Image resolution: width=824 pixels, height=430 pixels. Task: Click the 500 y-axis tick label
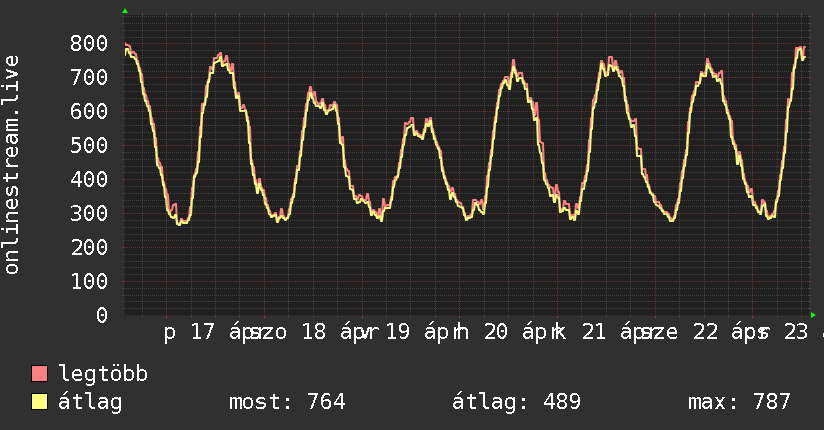pyautogui.click(x=90, y=145)
